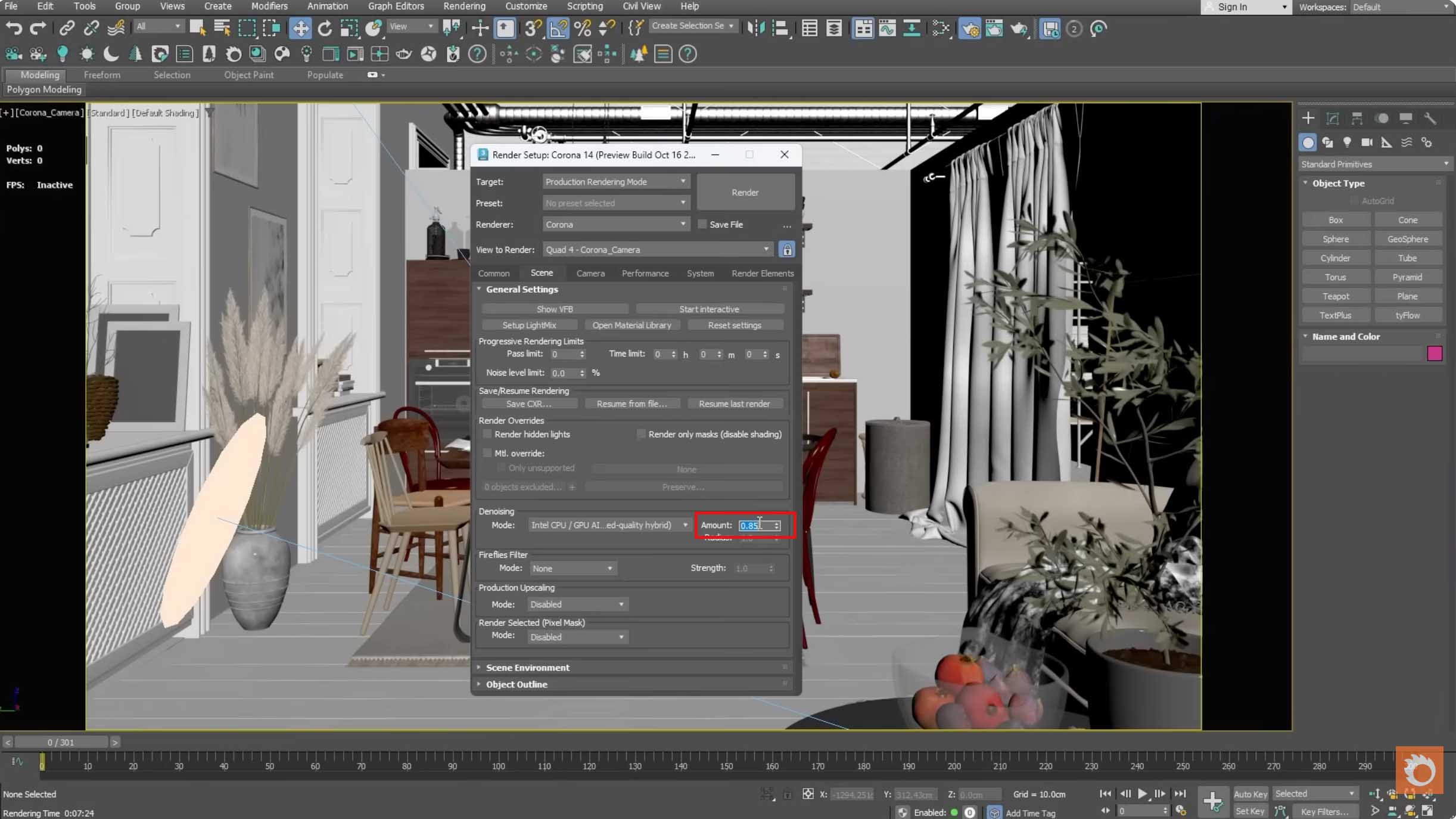Enable Render only masks checkbox
Viewport: 1456px width, 819px height.
tap(641, 434)
